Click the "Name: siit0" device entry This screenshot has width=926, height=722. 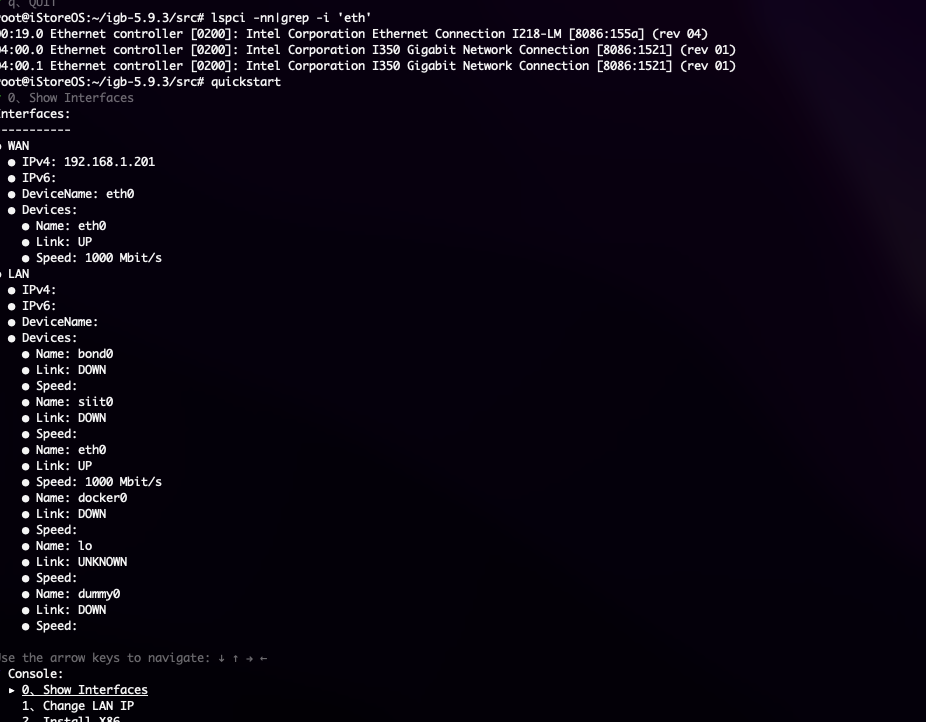[74, 402]
